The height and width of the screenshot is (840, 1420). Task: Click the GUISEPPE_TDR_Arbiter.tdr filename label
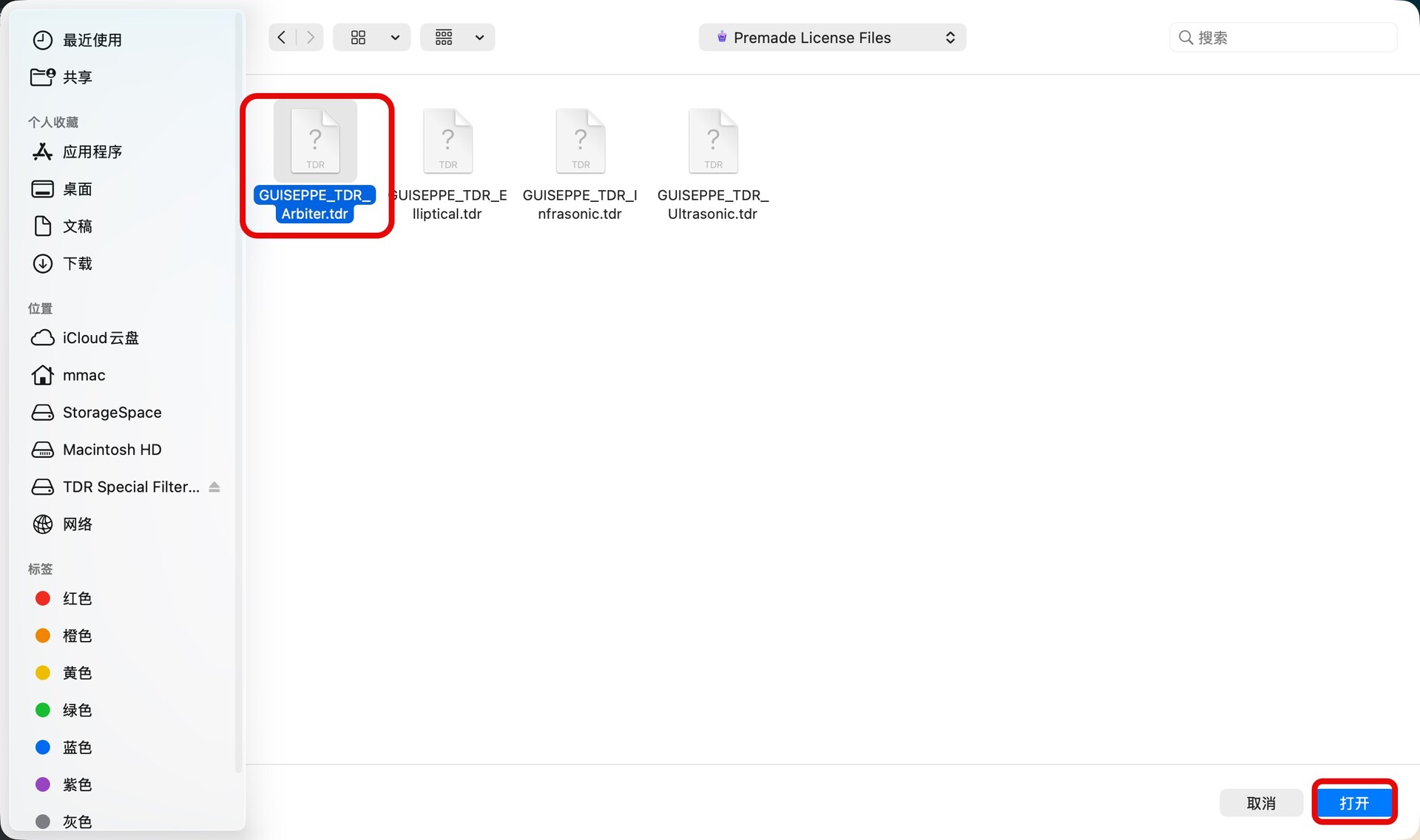pos(315,204)
